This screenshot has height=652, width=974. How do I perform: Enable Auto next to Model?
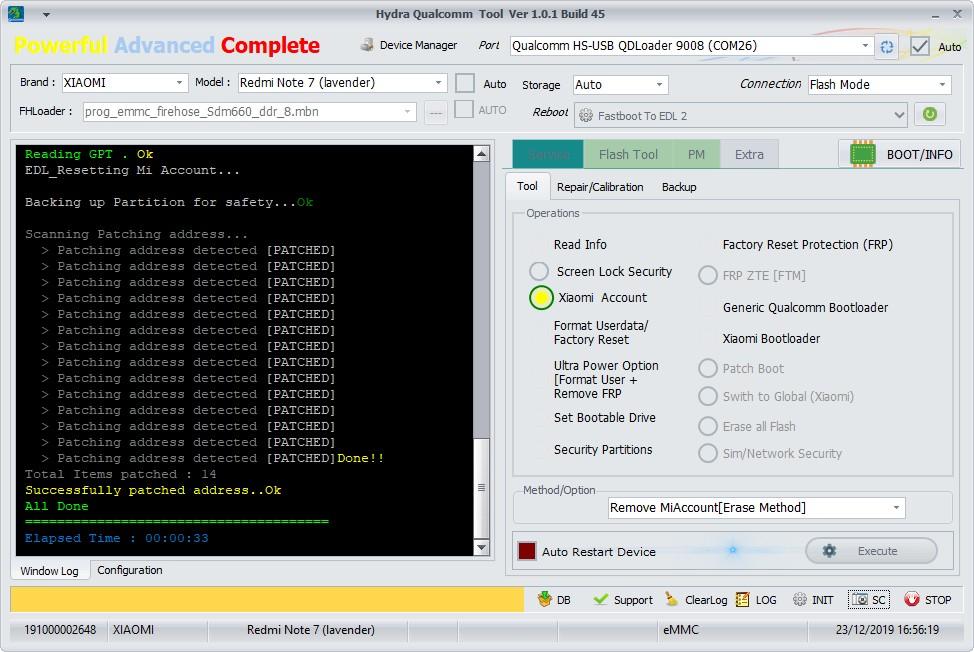point(465,83)
